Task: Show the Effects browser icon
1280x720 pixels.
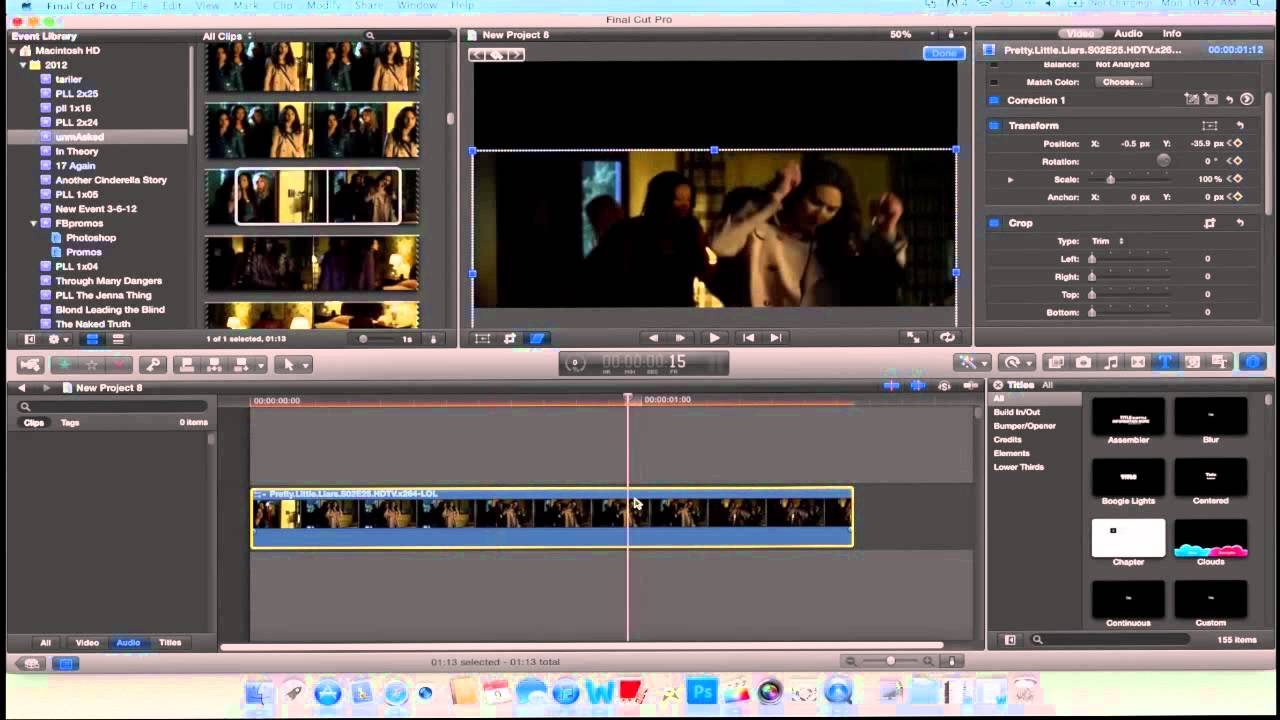Action: tap(1056, 362)
